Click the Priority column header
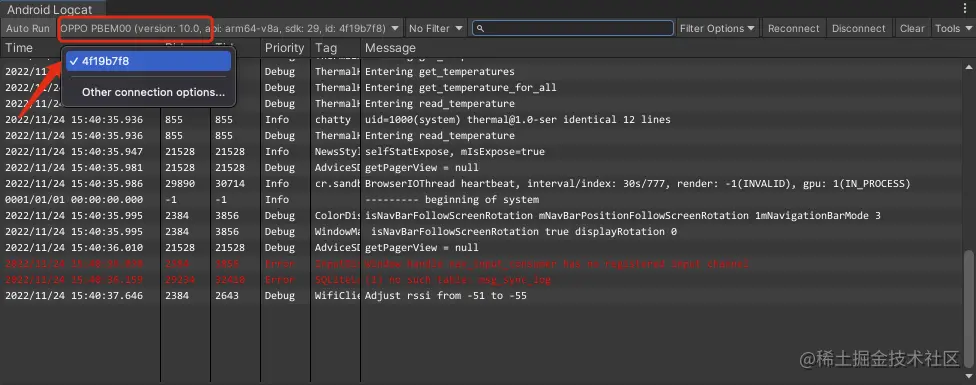This screenshot has width=976, height=385. (284, 48)
